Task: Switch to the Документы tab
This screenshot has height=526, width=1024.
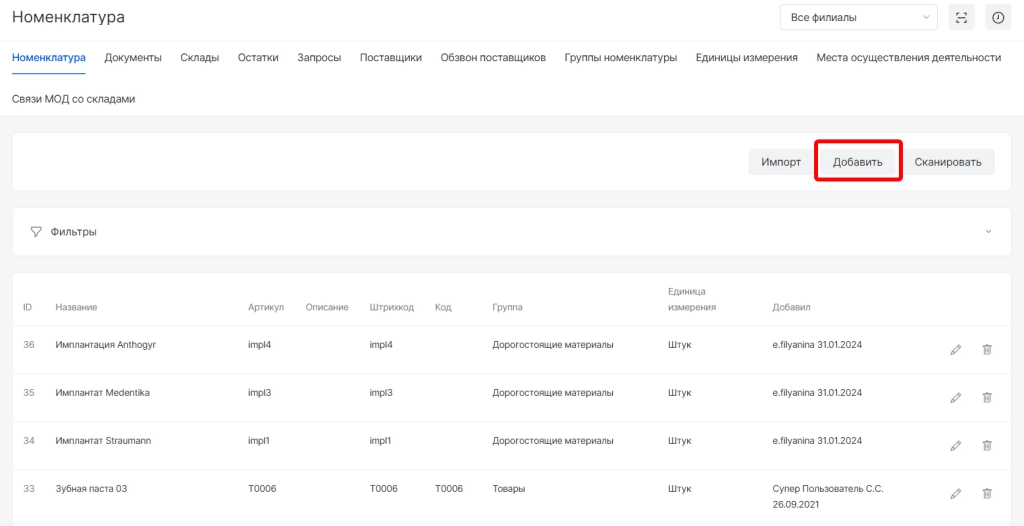Action: [x=133, y=58]
